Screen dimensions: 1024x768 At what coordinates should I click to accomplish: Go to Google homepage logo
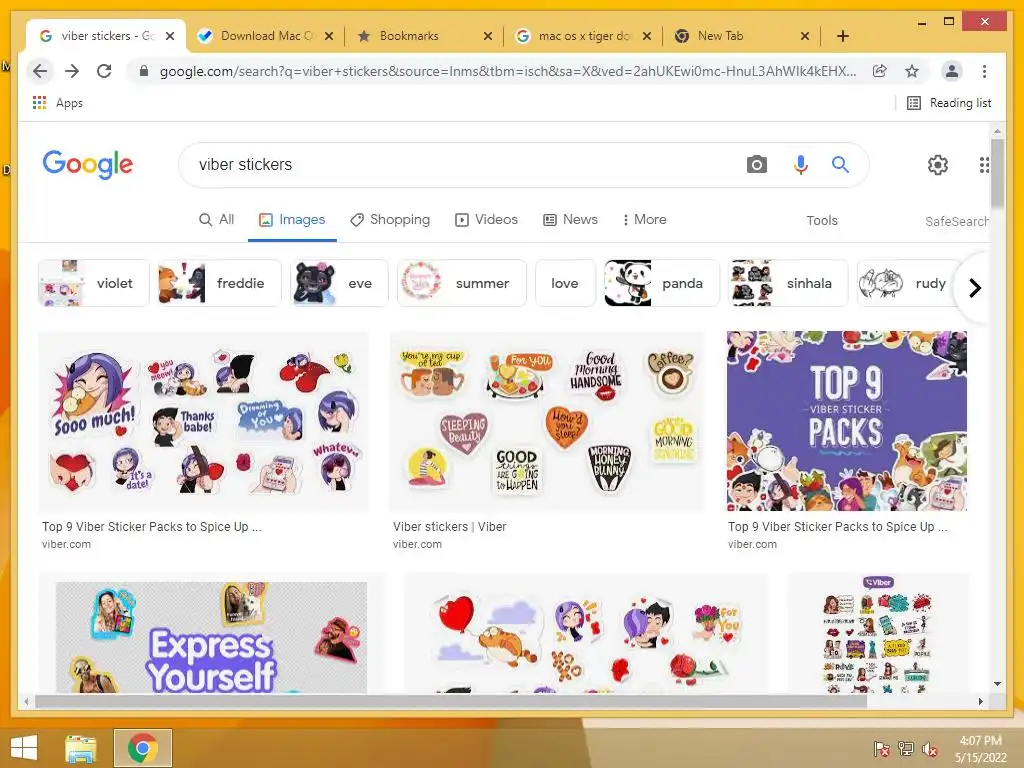(x=88, y=164)
